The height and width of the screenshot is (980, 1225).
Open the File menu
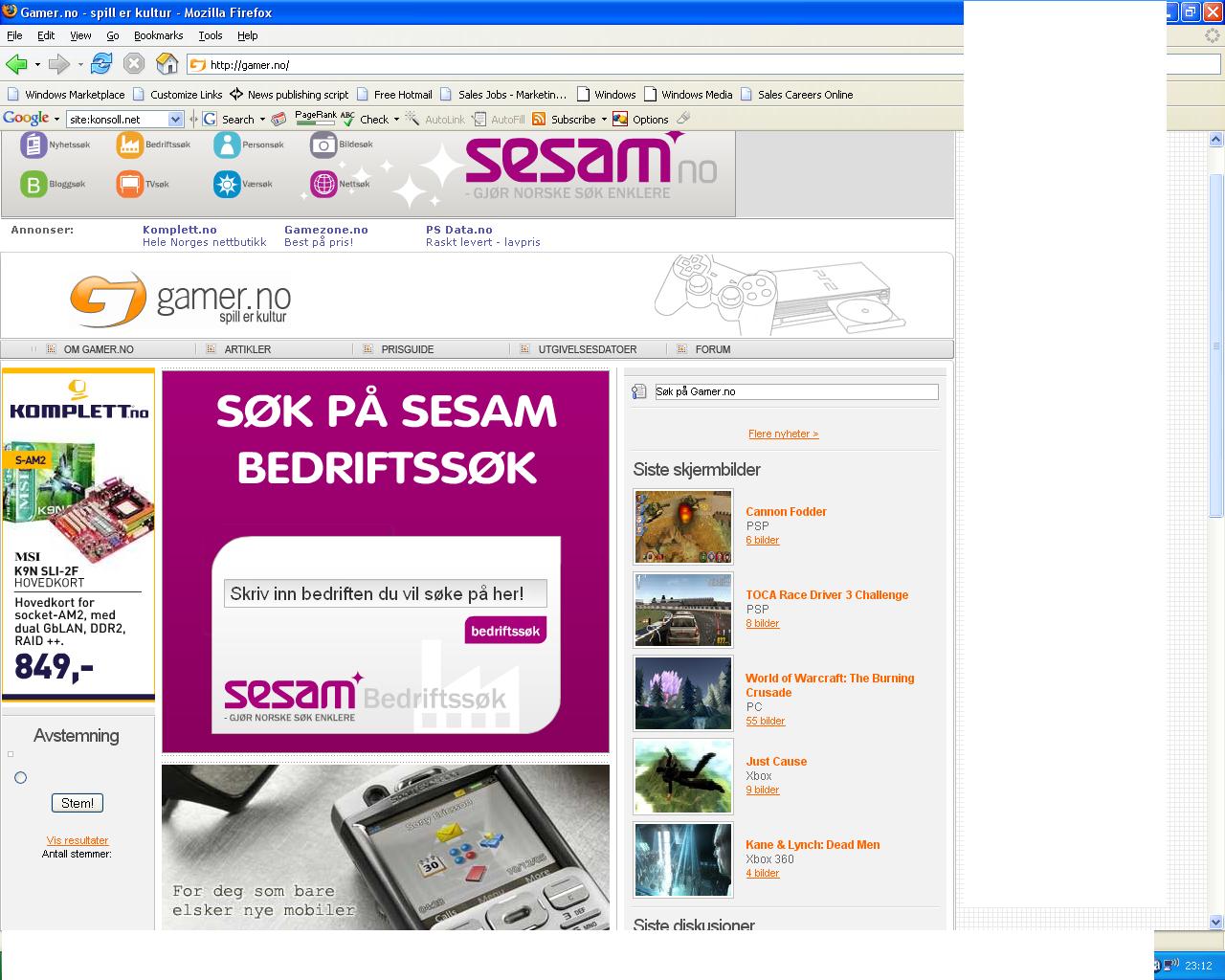pyautogui.click(x=14, y=35)
